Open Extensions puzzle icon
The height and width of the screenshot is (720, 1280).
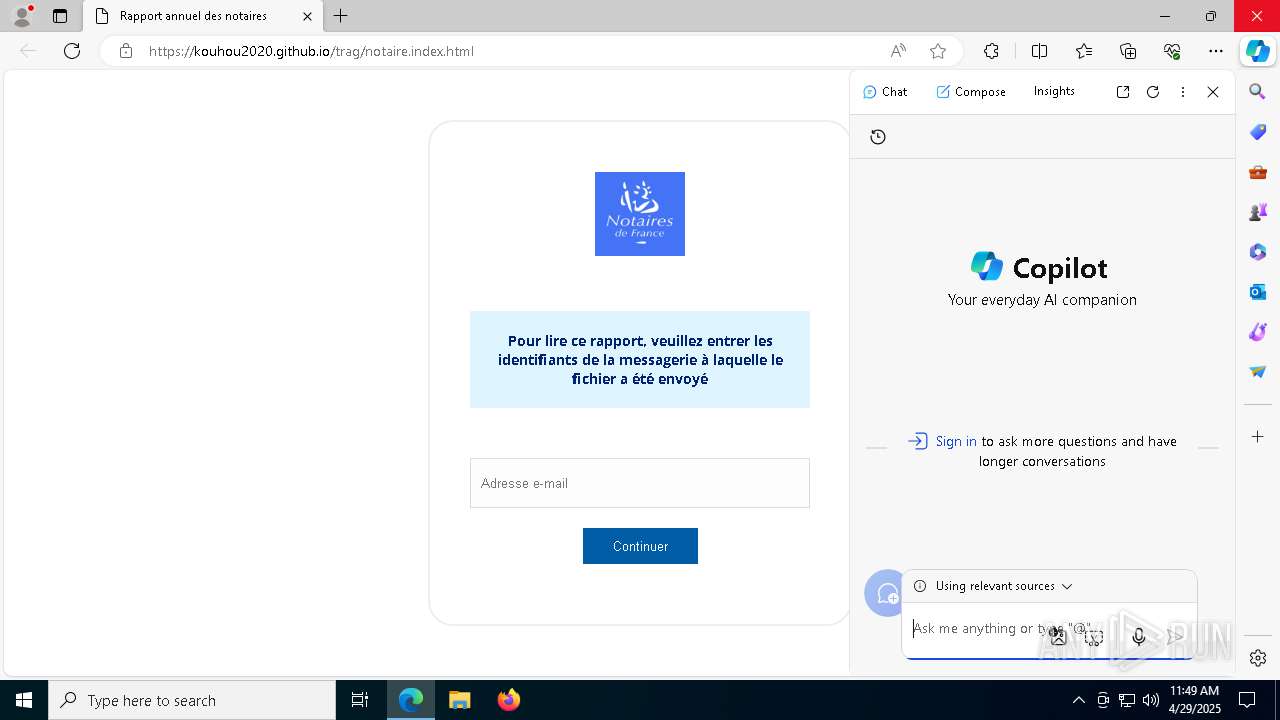pyautogui.click(x=991, y=51)
